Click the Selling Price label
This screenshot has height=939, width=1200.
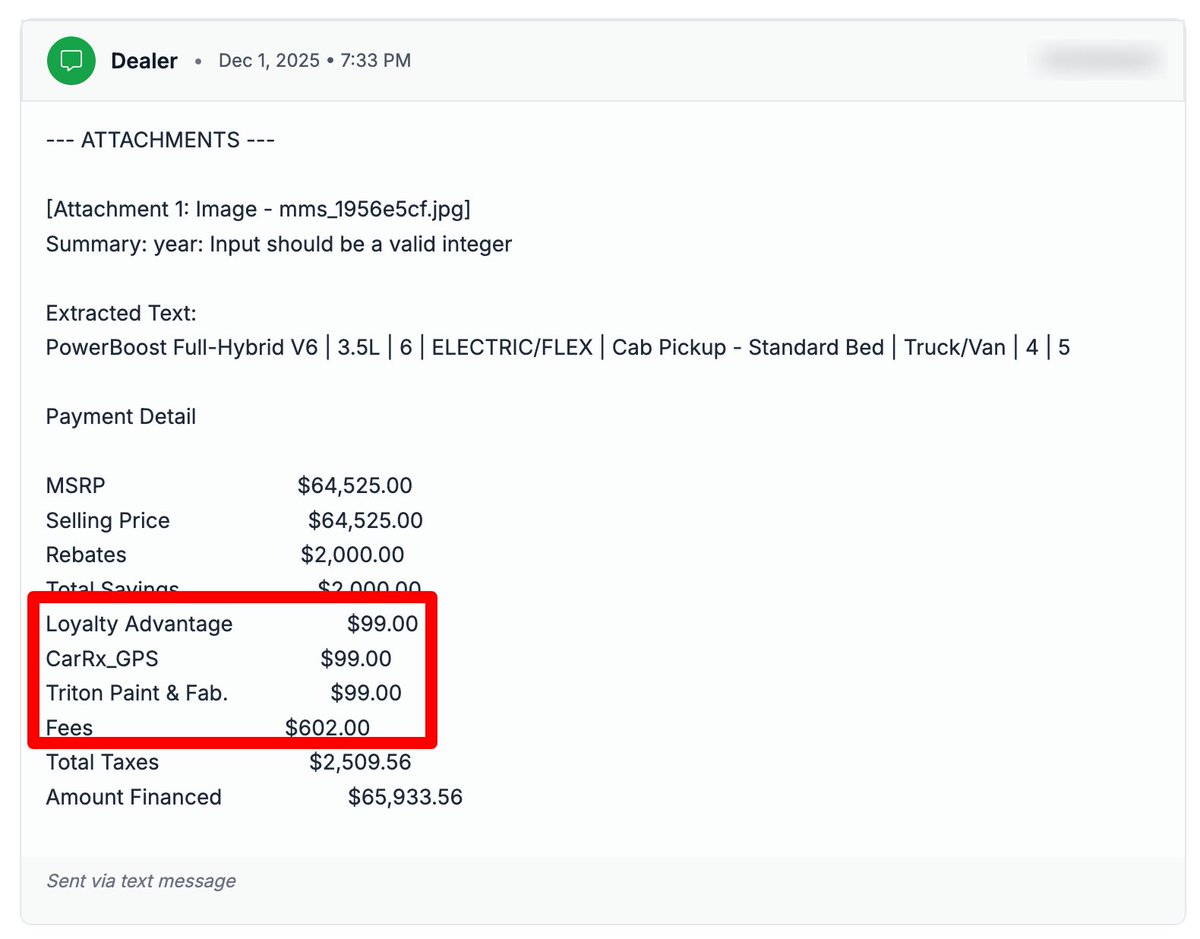[108, 521]
